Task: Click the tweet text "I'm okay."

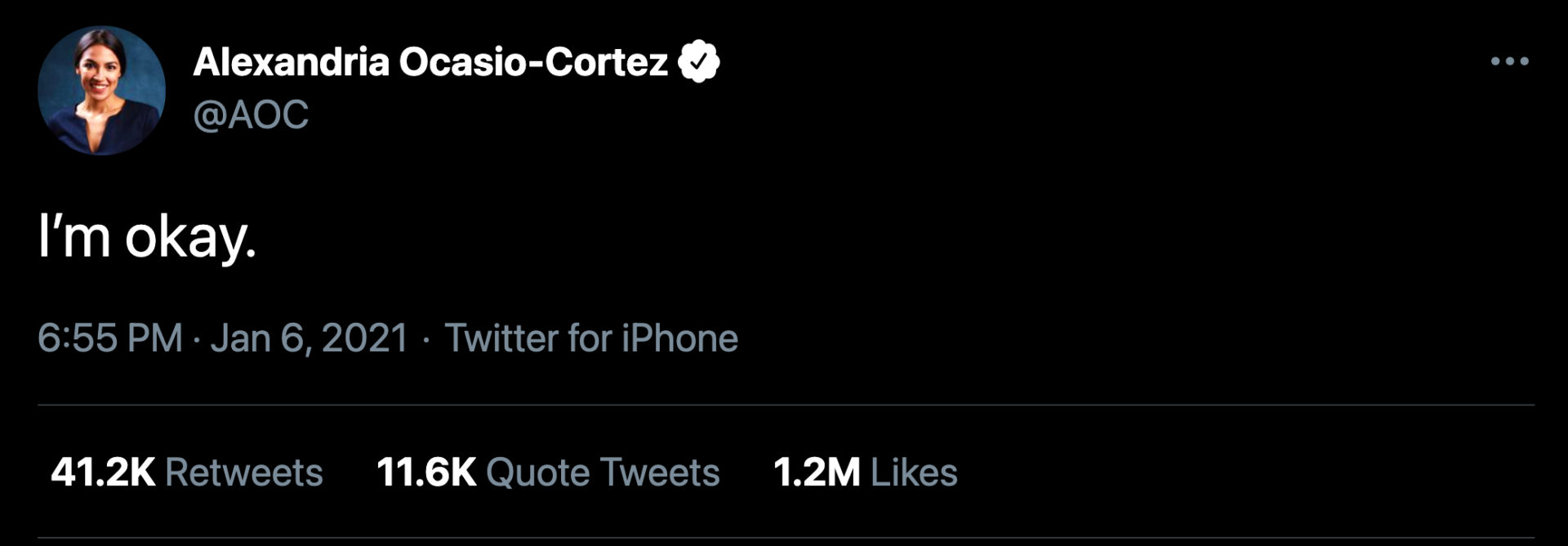Action: [148, 239]
